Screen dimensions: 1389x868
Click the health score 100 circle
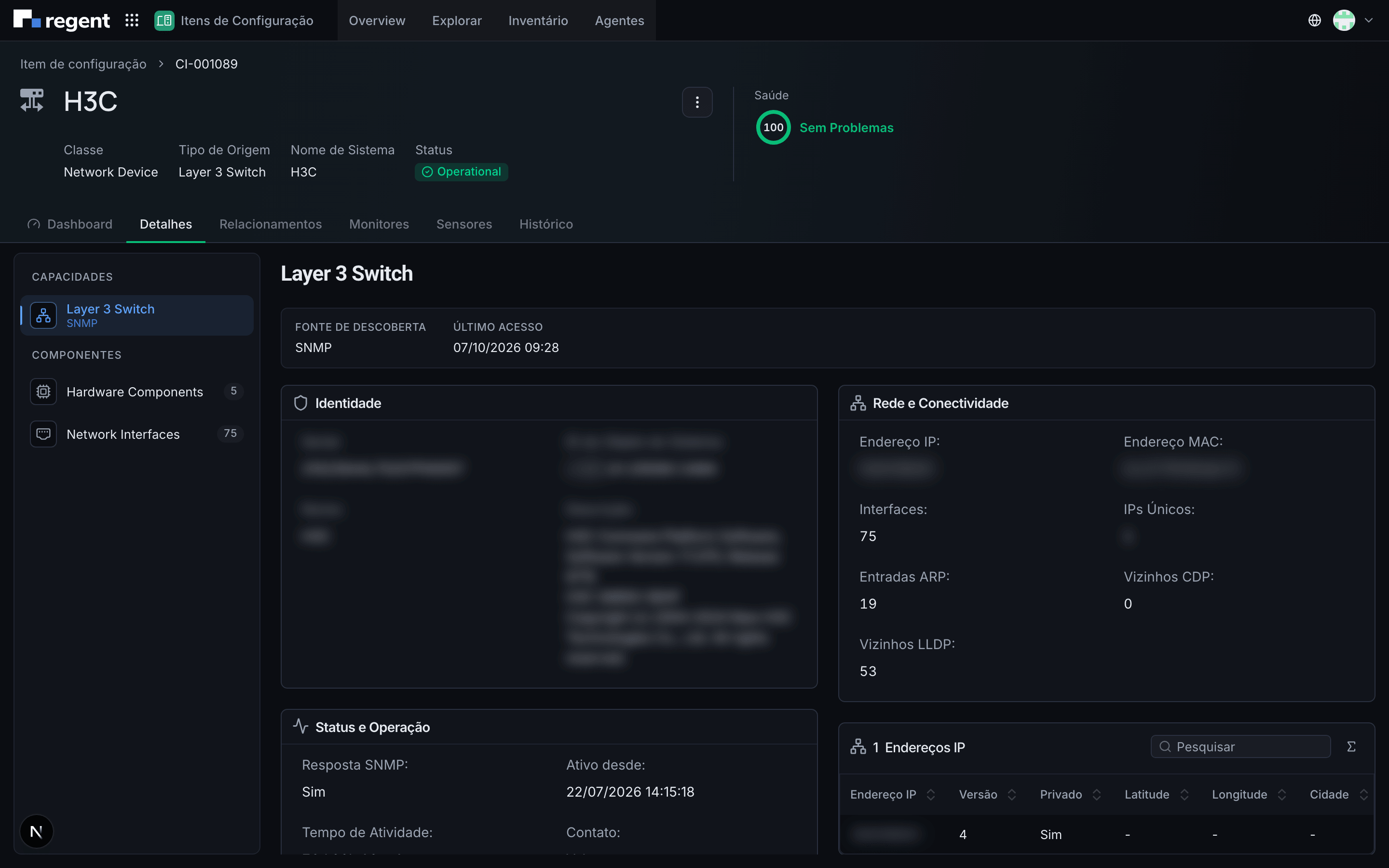[x=773, y=127]
